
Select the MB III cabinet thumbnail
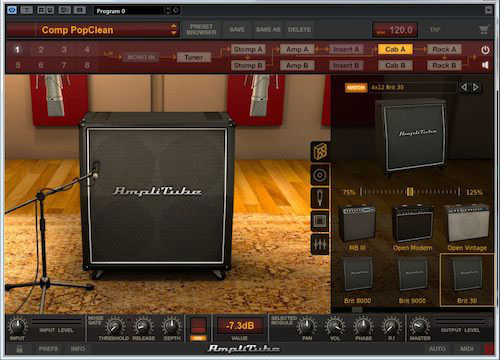[358, 228]
